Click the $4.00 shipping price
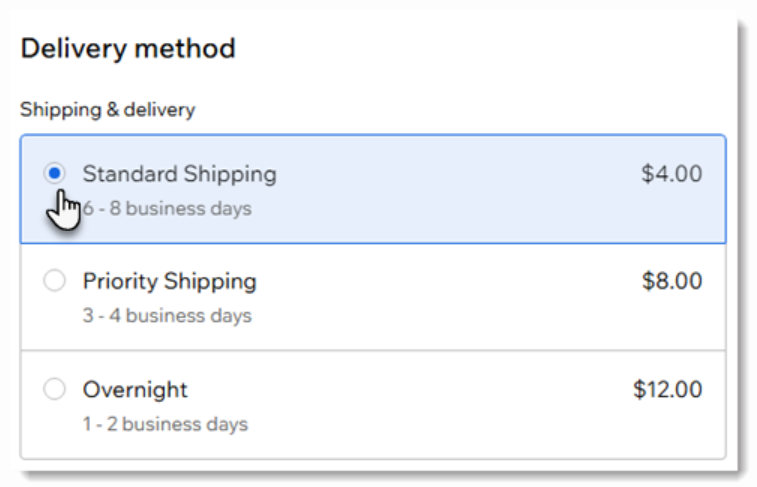The height and width of the screenshot is (487, 757). (671, 174)
